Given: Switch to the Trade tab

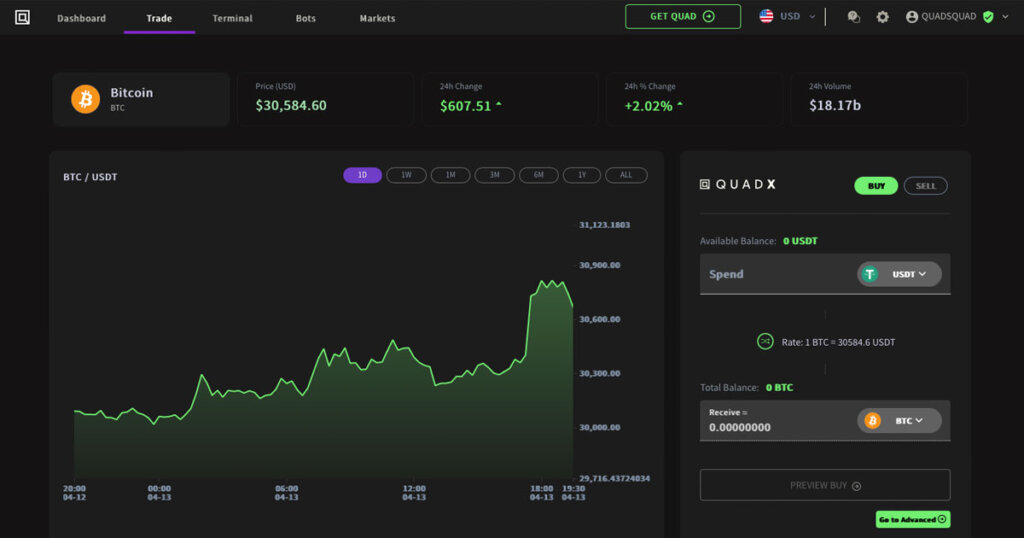Looking at the screenshot, I should point(159,18).
